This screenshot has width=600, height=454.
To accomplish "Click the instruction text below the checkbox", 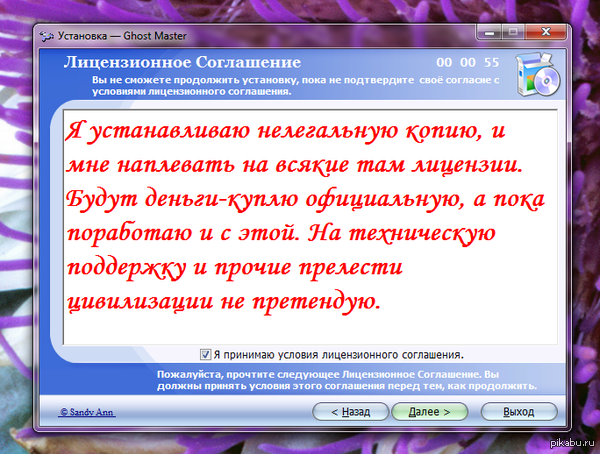I will tap(339, 378).
